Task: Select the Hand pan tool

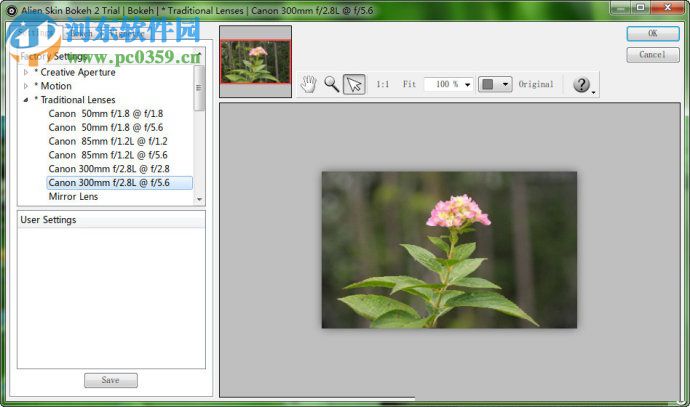Action: click(308, 84)
